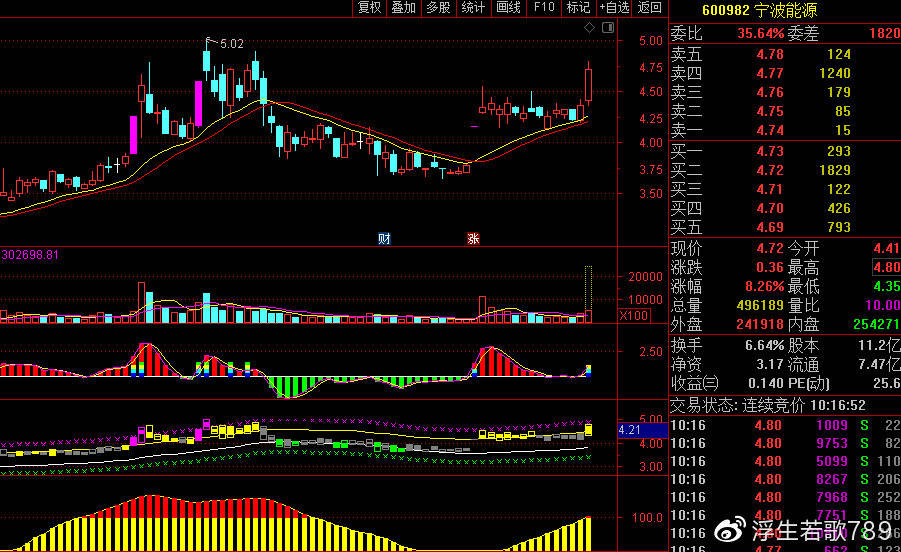Click the X100 volume scale label
The image size is (901, 552).
pyautogui.click(x=633, y=316)
